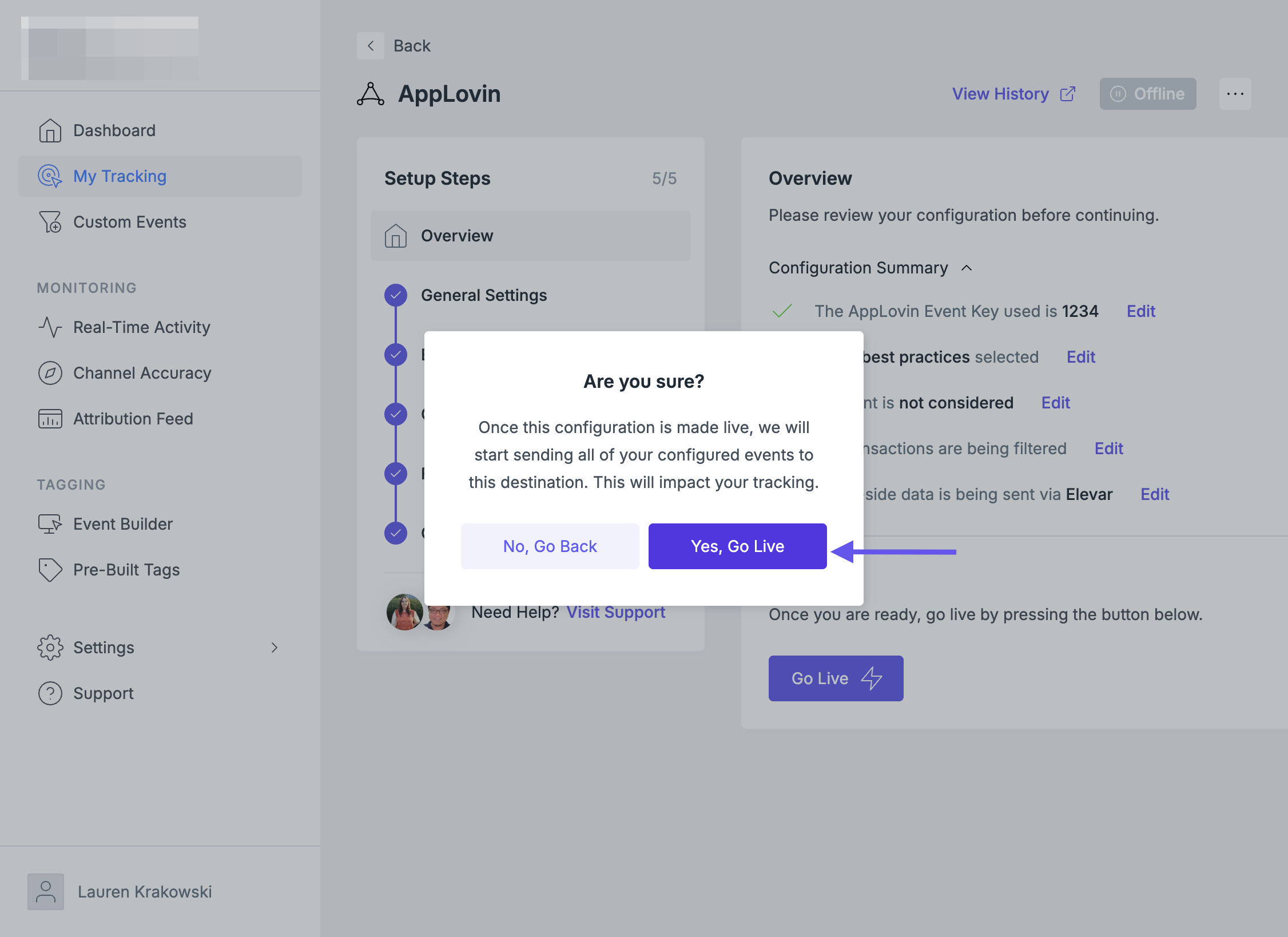Image resolution: width=1288 pixels, height=937 pixels.
Task: Edit the best practices selection
Action: [1081, 357]
